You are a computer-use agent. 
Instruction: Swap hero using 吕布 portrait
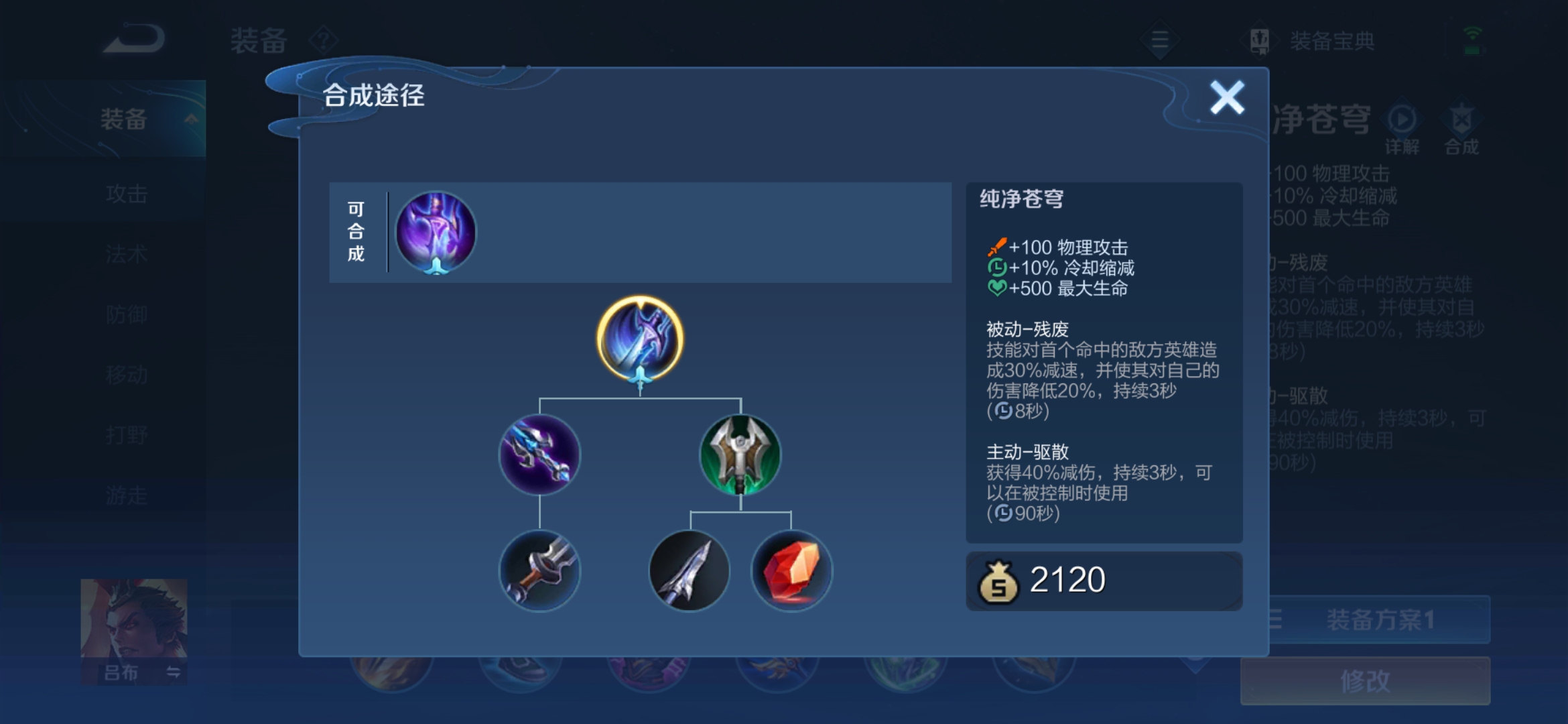click(134, 631)
